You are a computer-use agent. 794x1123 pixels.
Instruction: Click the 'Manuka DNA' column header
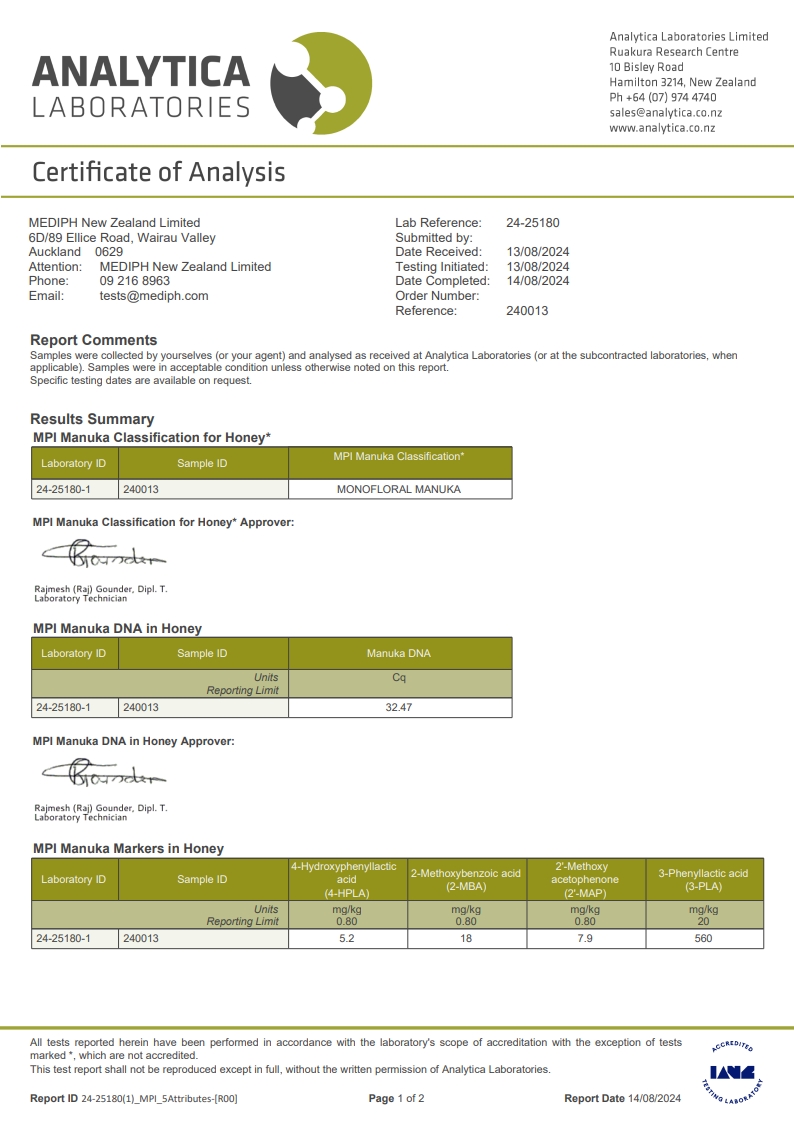coord(400,653)
